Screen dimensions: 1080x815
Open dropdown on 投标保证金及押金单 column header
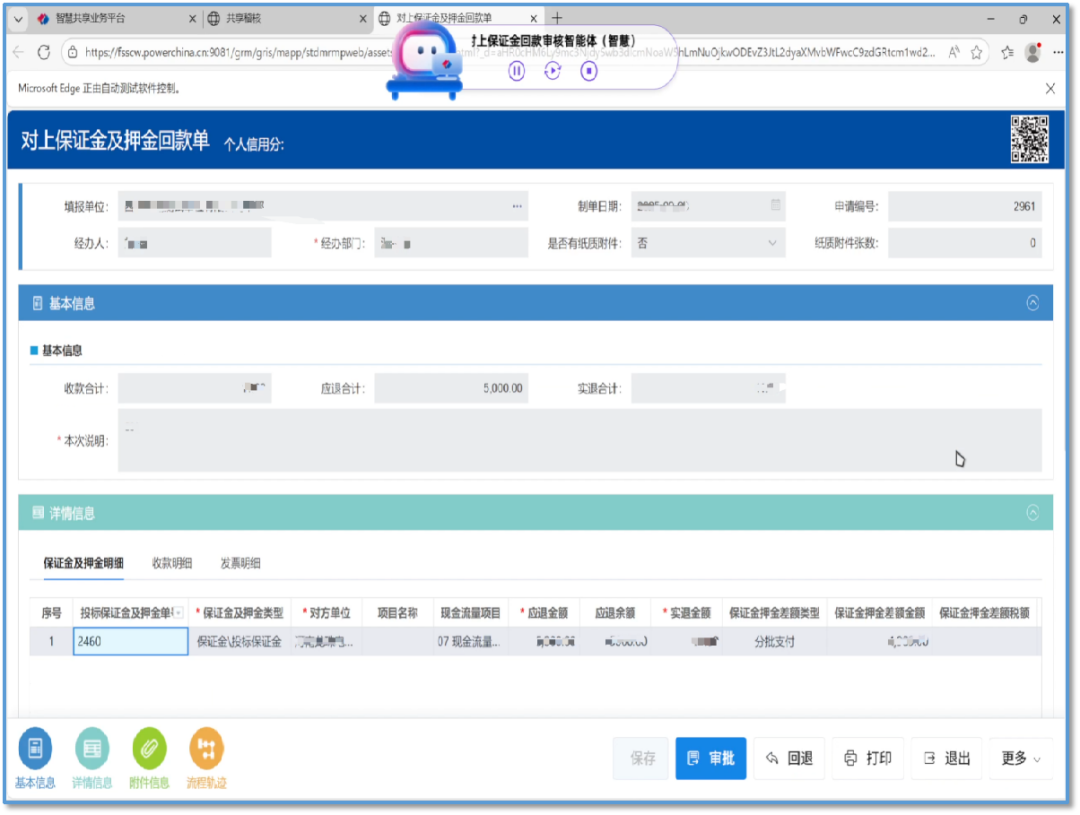pyautogui.click(x=178, y=613)
